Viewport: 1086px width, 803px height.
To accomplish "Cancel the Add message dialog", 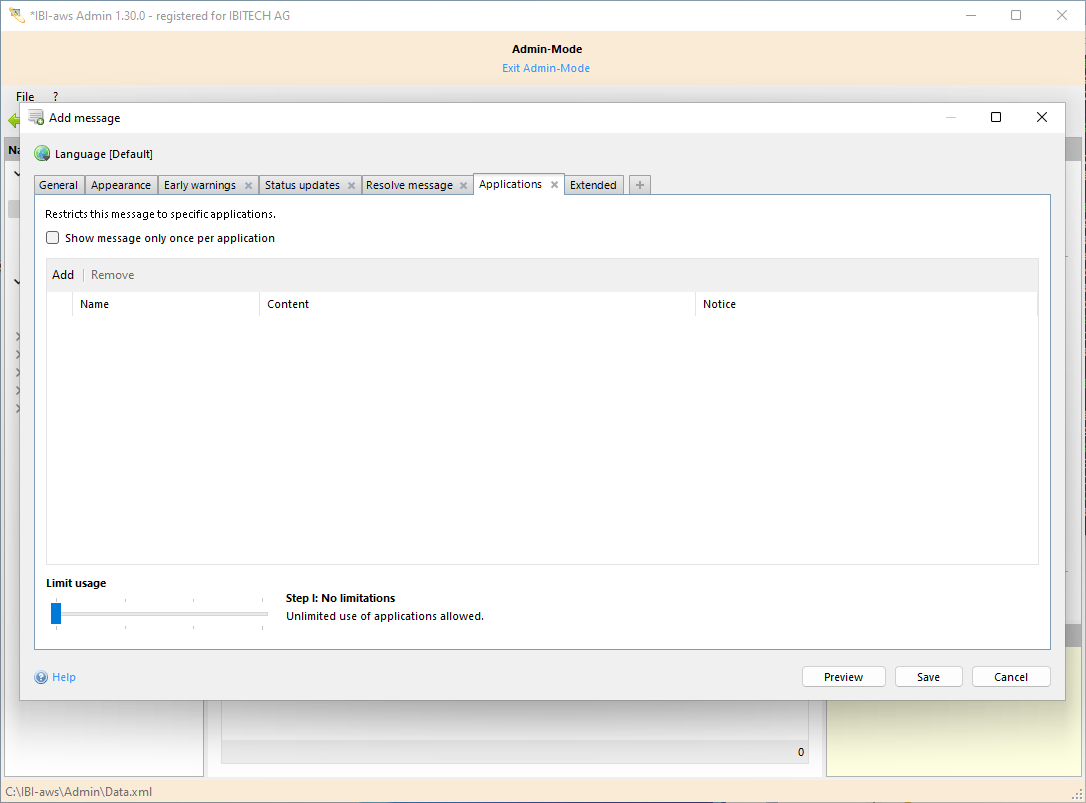I will click(x=1011, y=677).
